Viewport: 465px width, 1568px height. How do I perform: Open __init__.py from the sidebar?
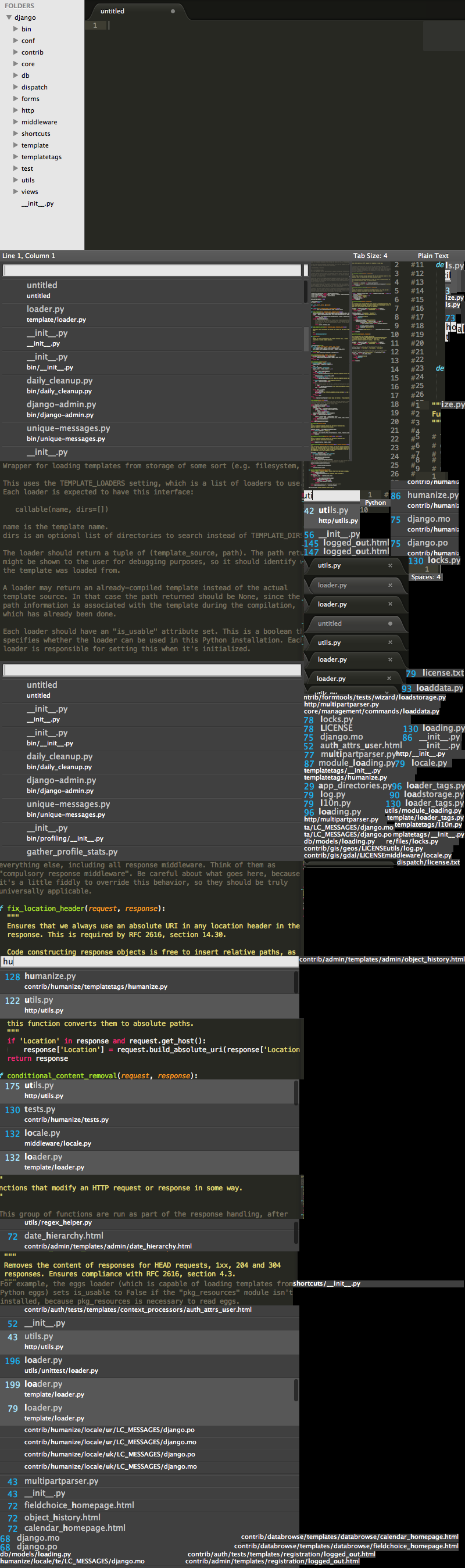coord(38,204)
